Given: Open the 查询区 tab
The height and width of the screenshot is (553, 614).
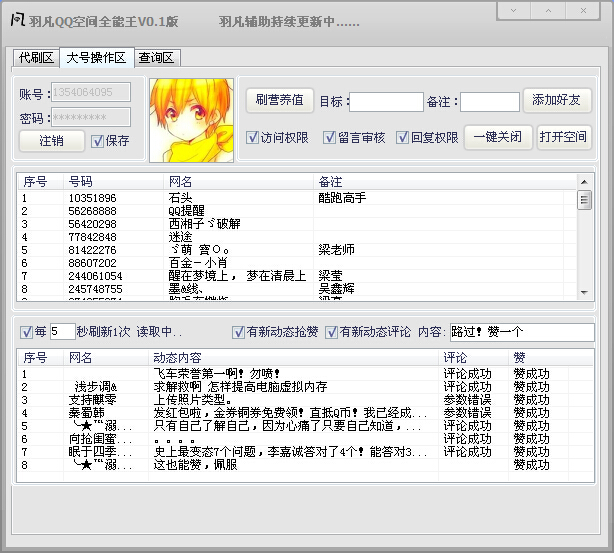Looking at the screenshot, I should 157,58.
